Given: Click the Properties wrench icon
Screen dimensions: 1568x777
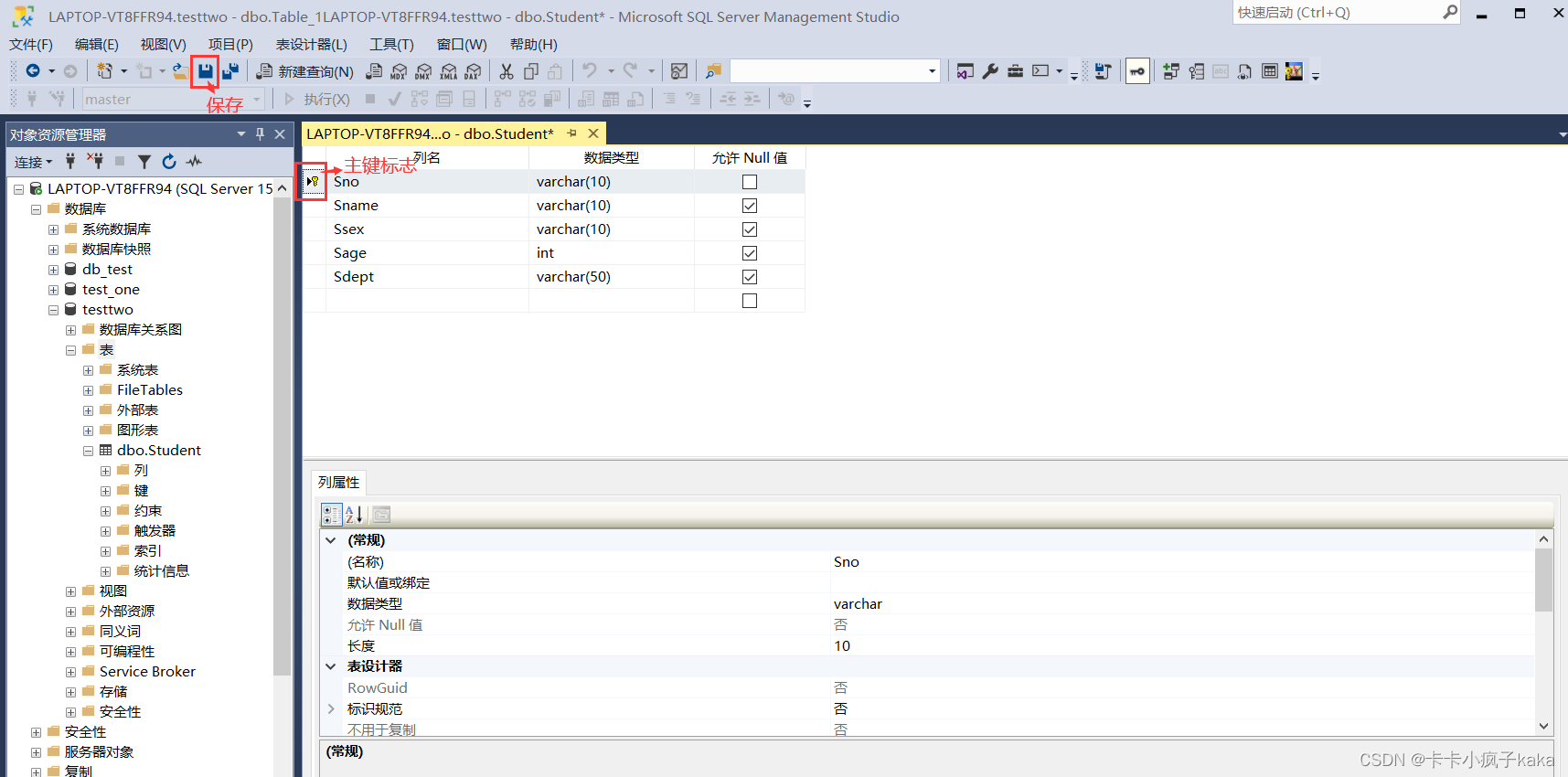Looking at the screenshot, I should pyautogui.click(x=990, y=71).
